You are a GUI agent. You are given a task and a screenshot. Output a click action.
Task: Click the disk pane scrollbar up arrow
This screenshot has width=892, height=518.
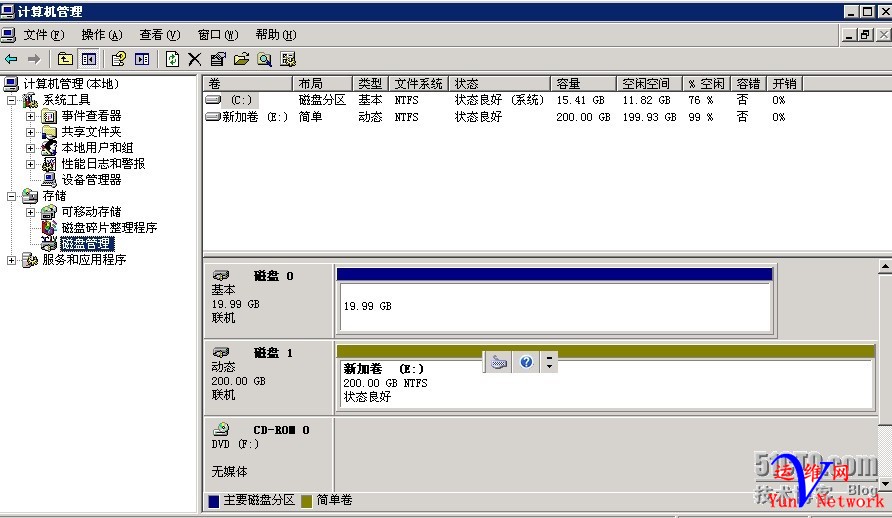click(885, 266)
